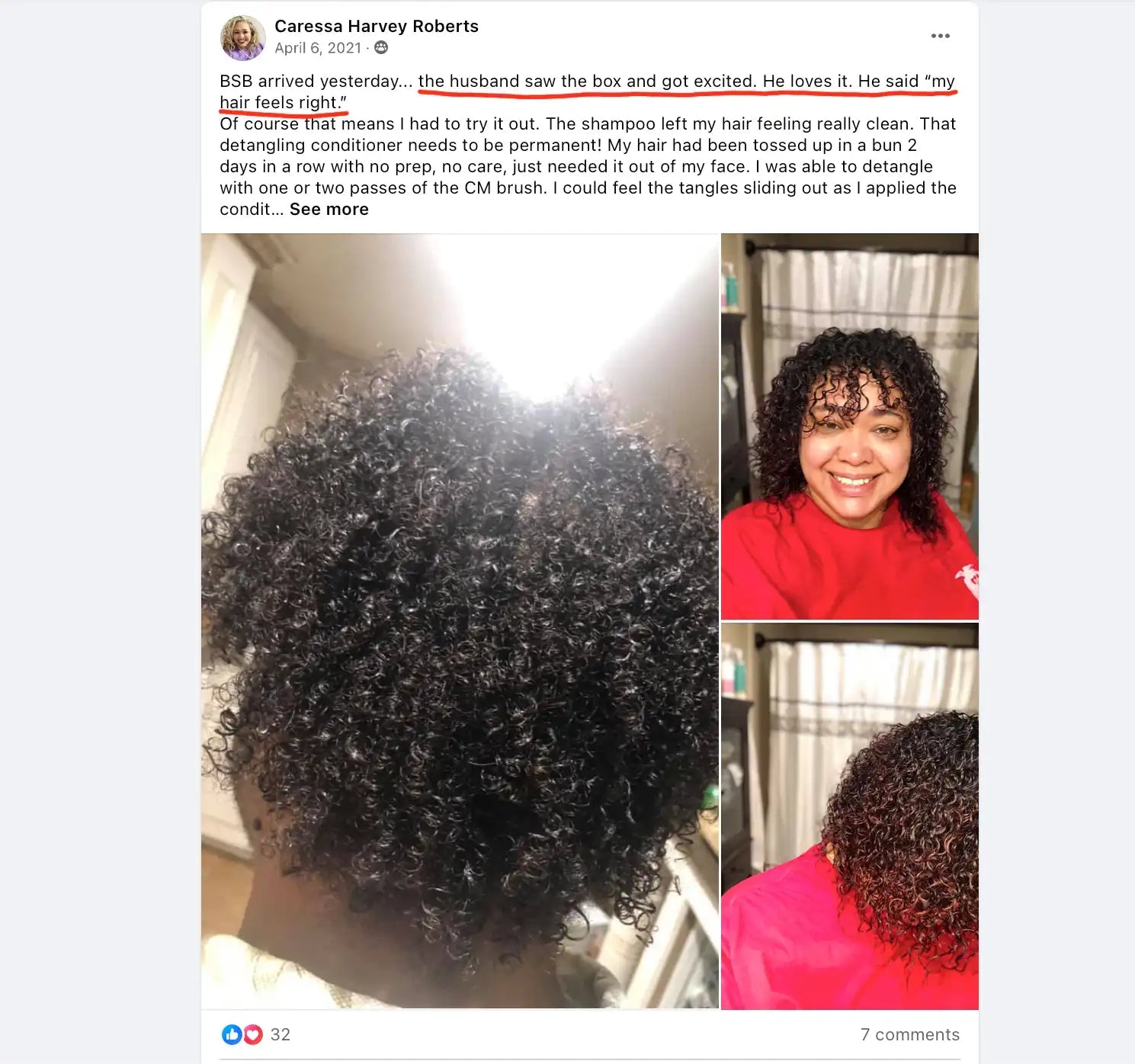This screenshot has width=1135, height=1064.
Task: Open the large back-of-head curly hair photo
Action: pos(460,621)
